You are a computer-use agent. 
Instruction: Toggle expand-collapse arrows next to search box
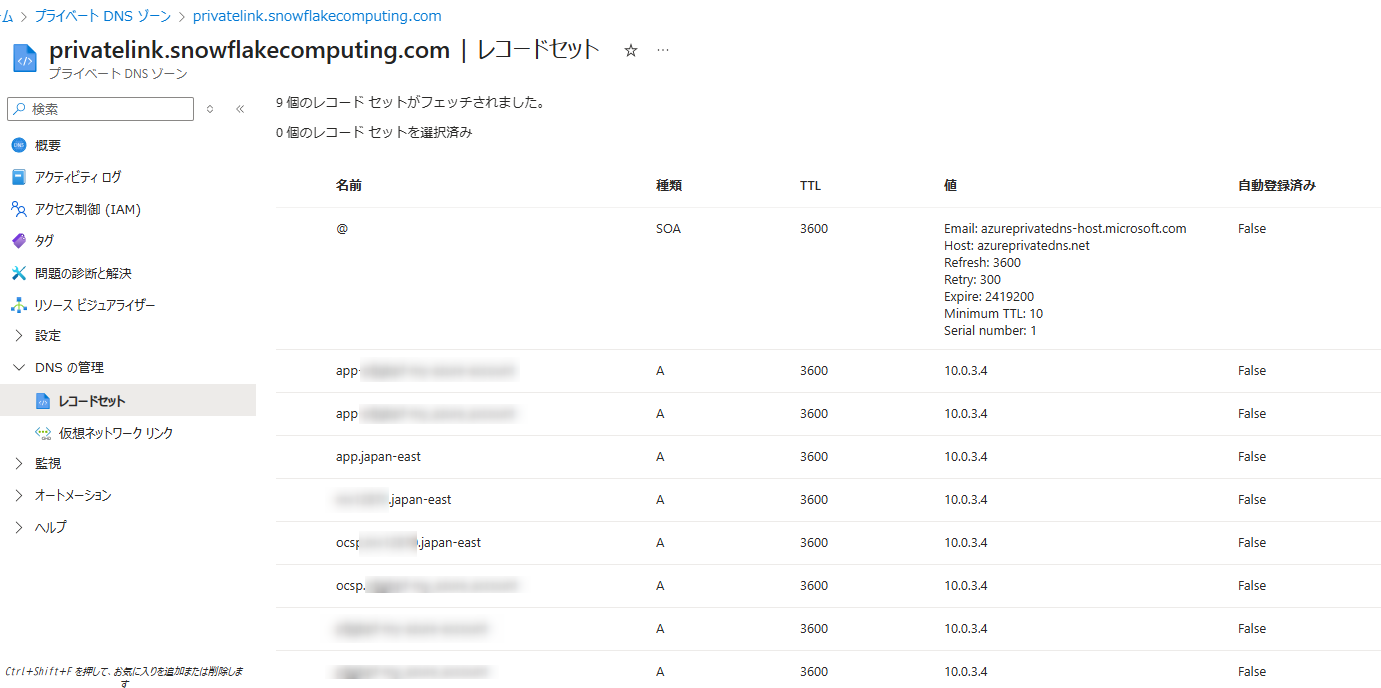coord(210,109)
